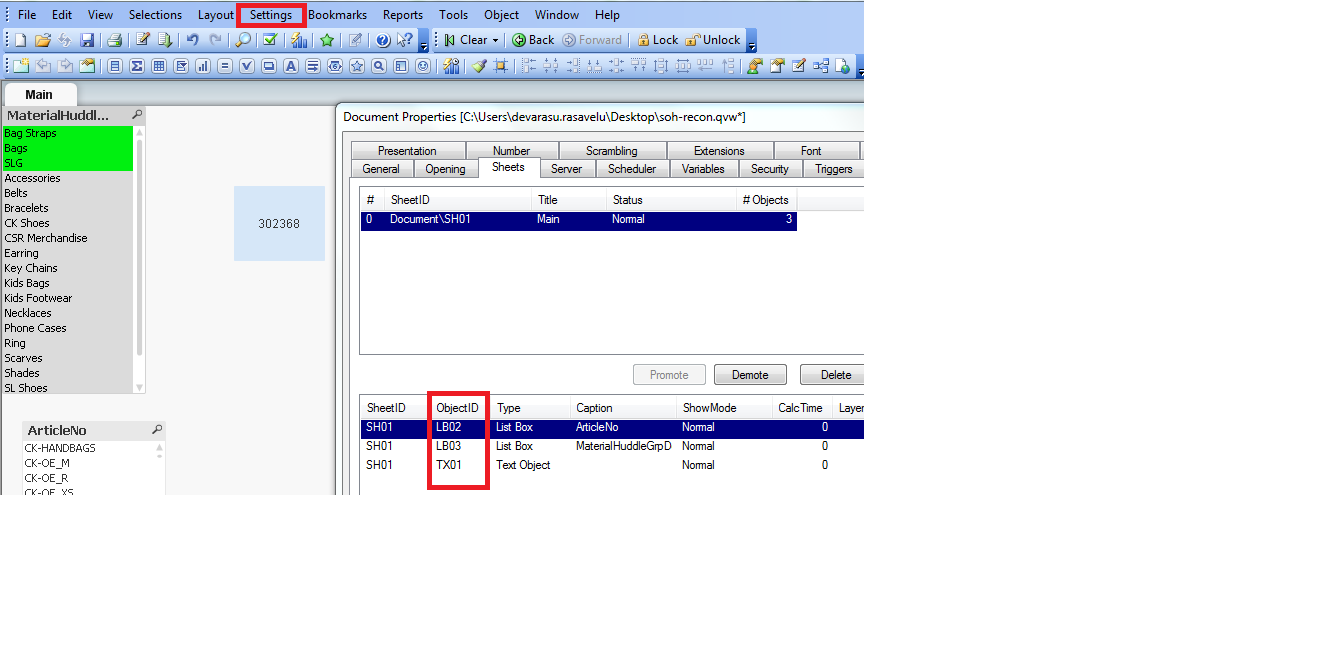The width and height of the screenshot is (1318, 650).
Task: Click the Help Topics question mark icon
Action: tap(382, 40)
